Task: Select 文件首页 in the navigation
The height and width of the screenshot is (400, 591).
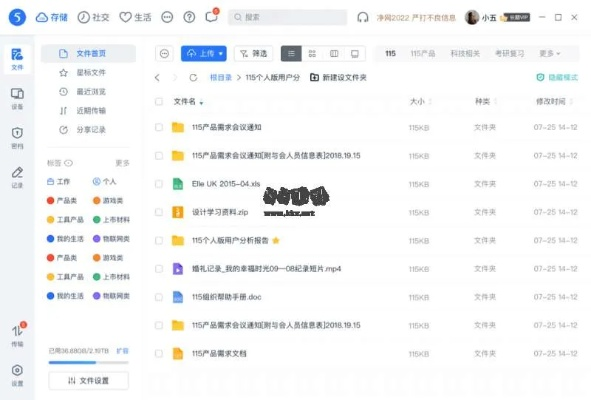Action: [x=88, y=53]
